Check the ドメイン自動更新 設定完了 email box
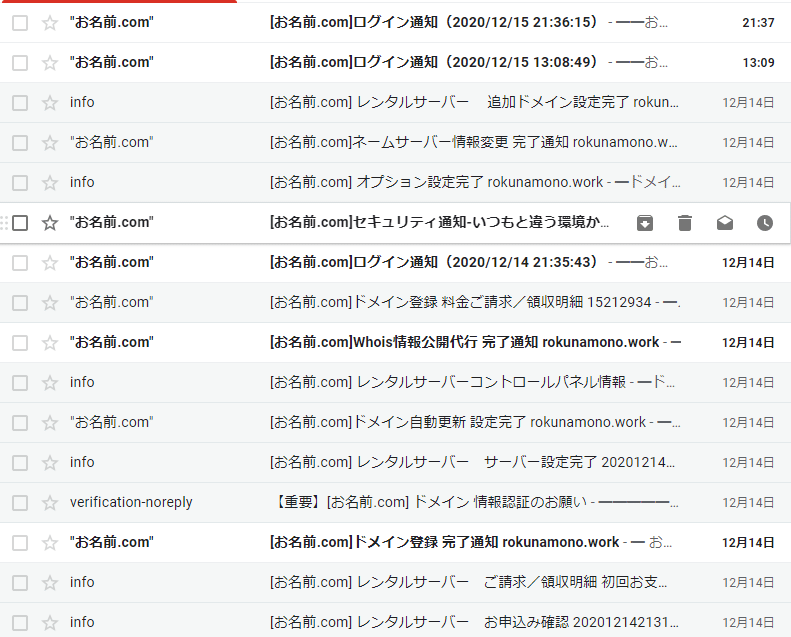Image resolution: width=791 pixels, height=637 pixels. 20,423
